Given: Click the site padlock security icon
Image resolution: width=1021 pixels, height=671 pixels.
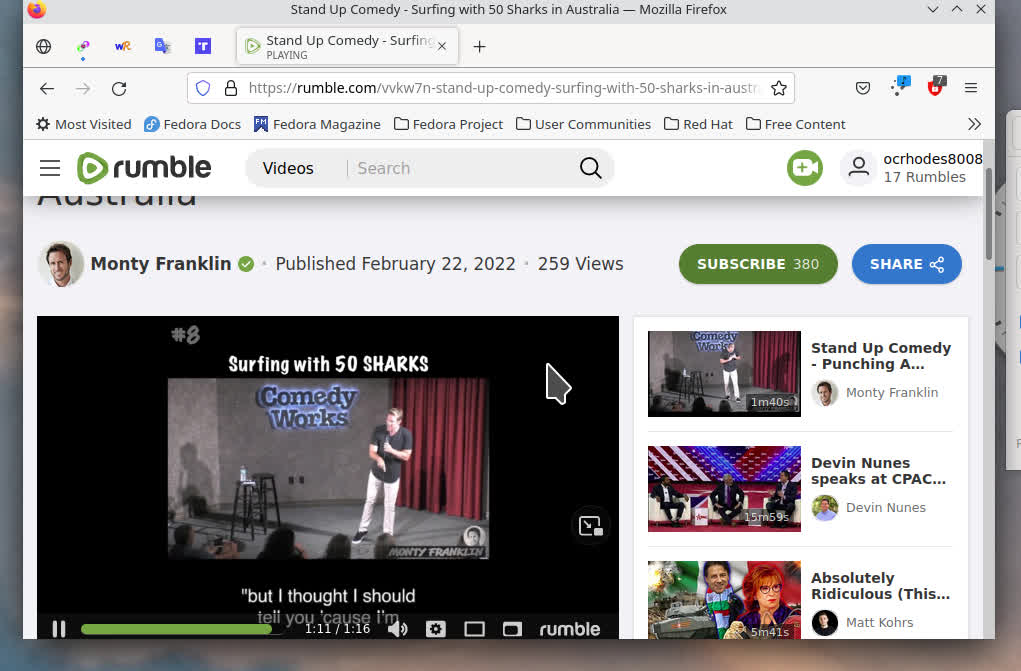Looking at the screenshot, I should tap(231, 88).
